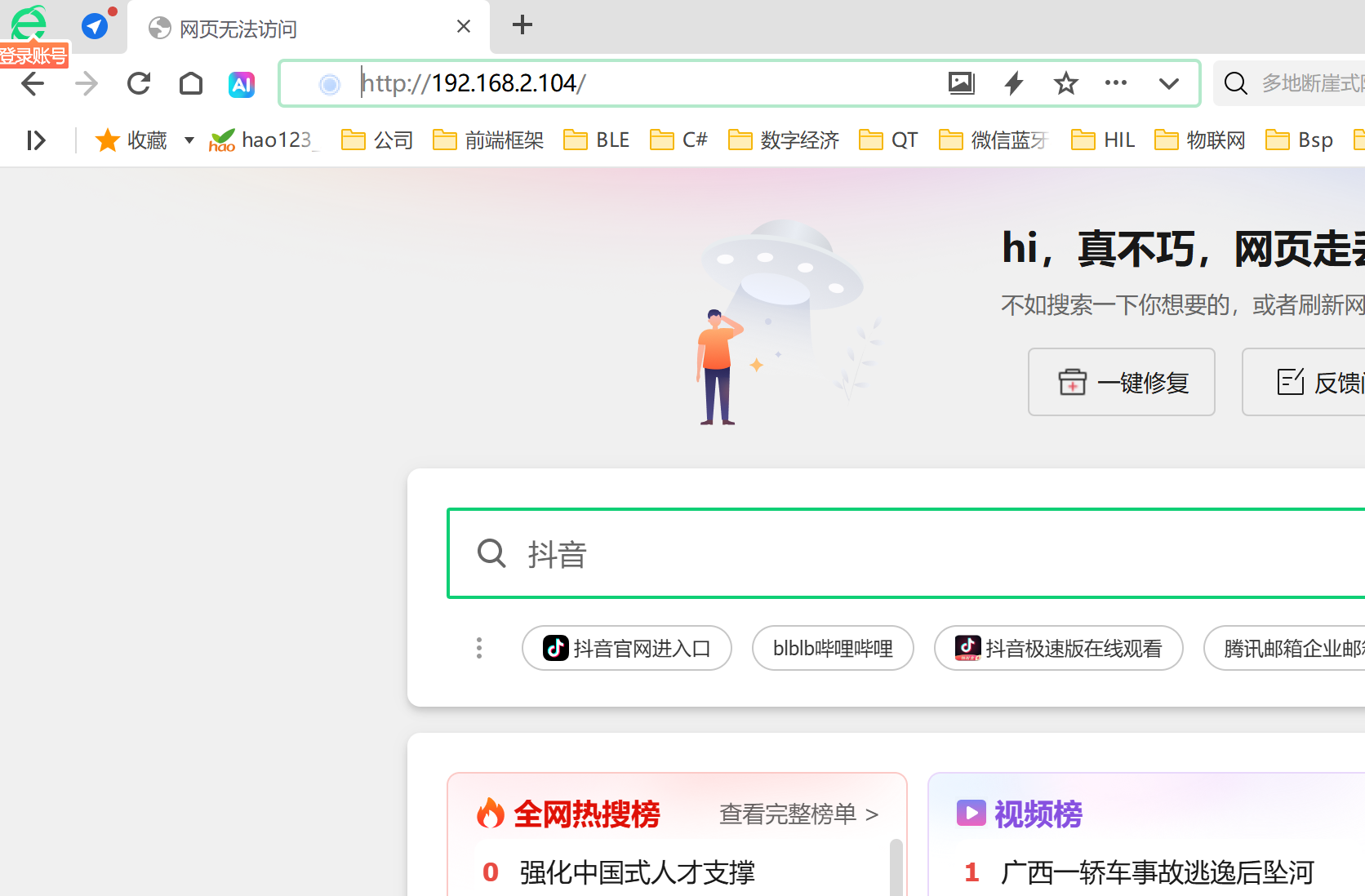Open the Bsp bookmark folder
Screen dimensions: 1365x896
coord(1299,140)
